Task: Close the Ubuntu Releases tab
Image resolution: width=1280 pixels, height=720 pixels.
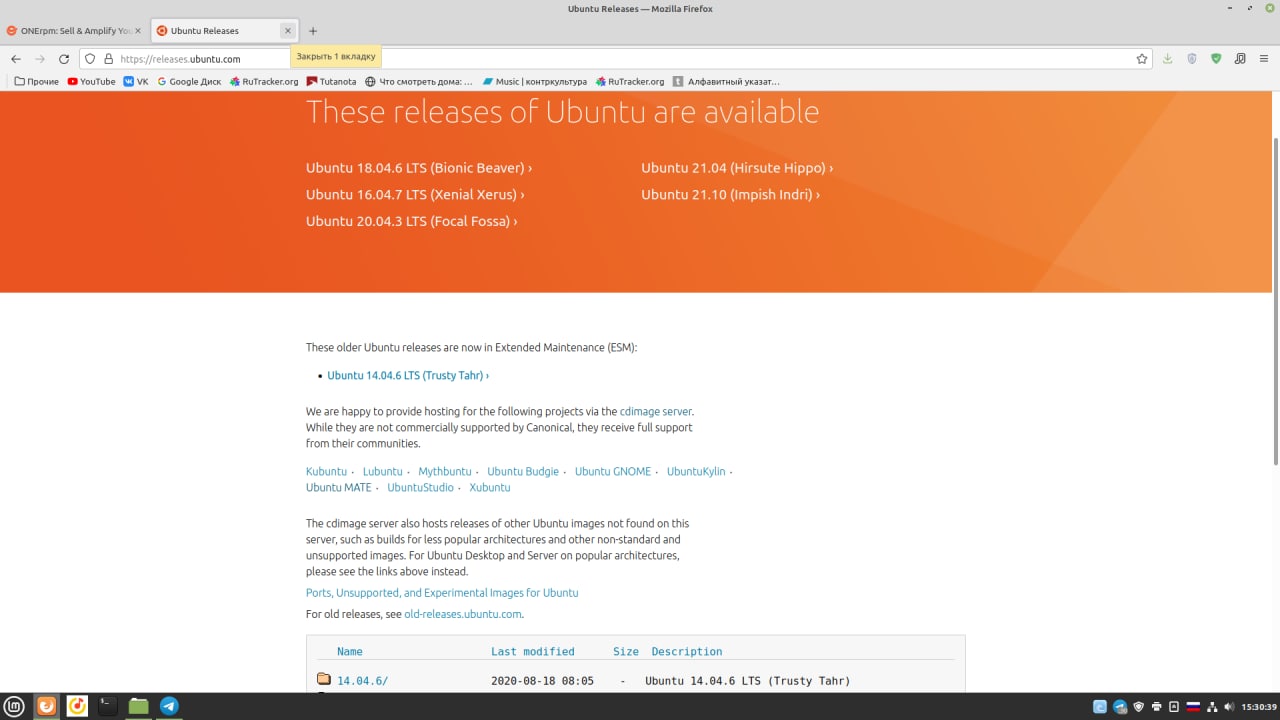Action: tap(288, 31)
